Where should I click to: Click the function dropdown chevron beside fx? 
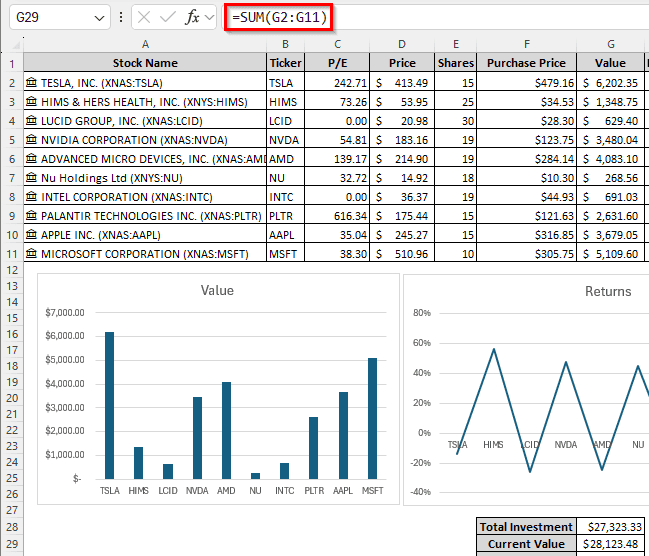(209, 17)
